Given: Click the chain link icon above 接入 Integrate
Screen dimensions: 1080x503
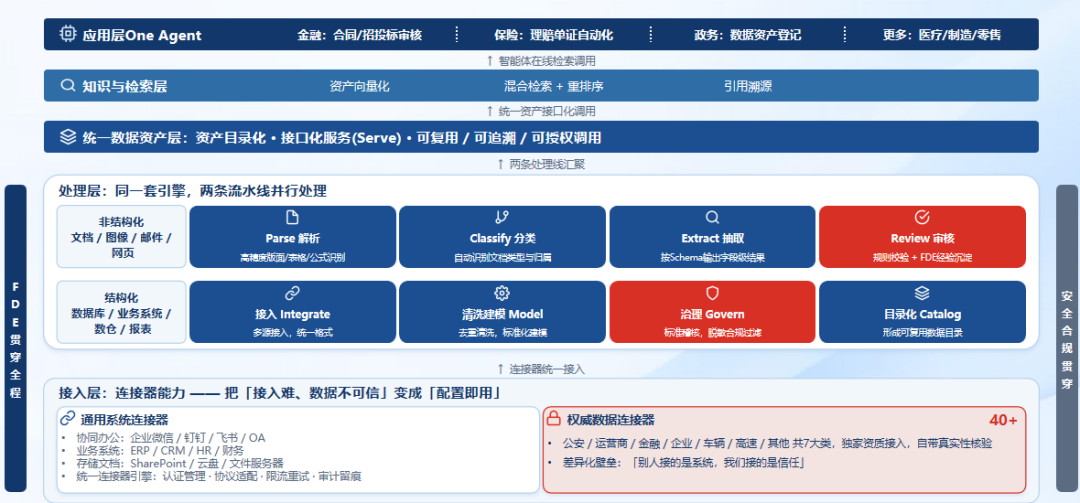Looking at the screenshot, I should 292,294.
